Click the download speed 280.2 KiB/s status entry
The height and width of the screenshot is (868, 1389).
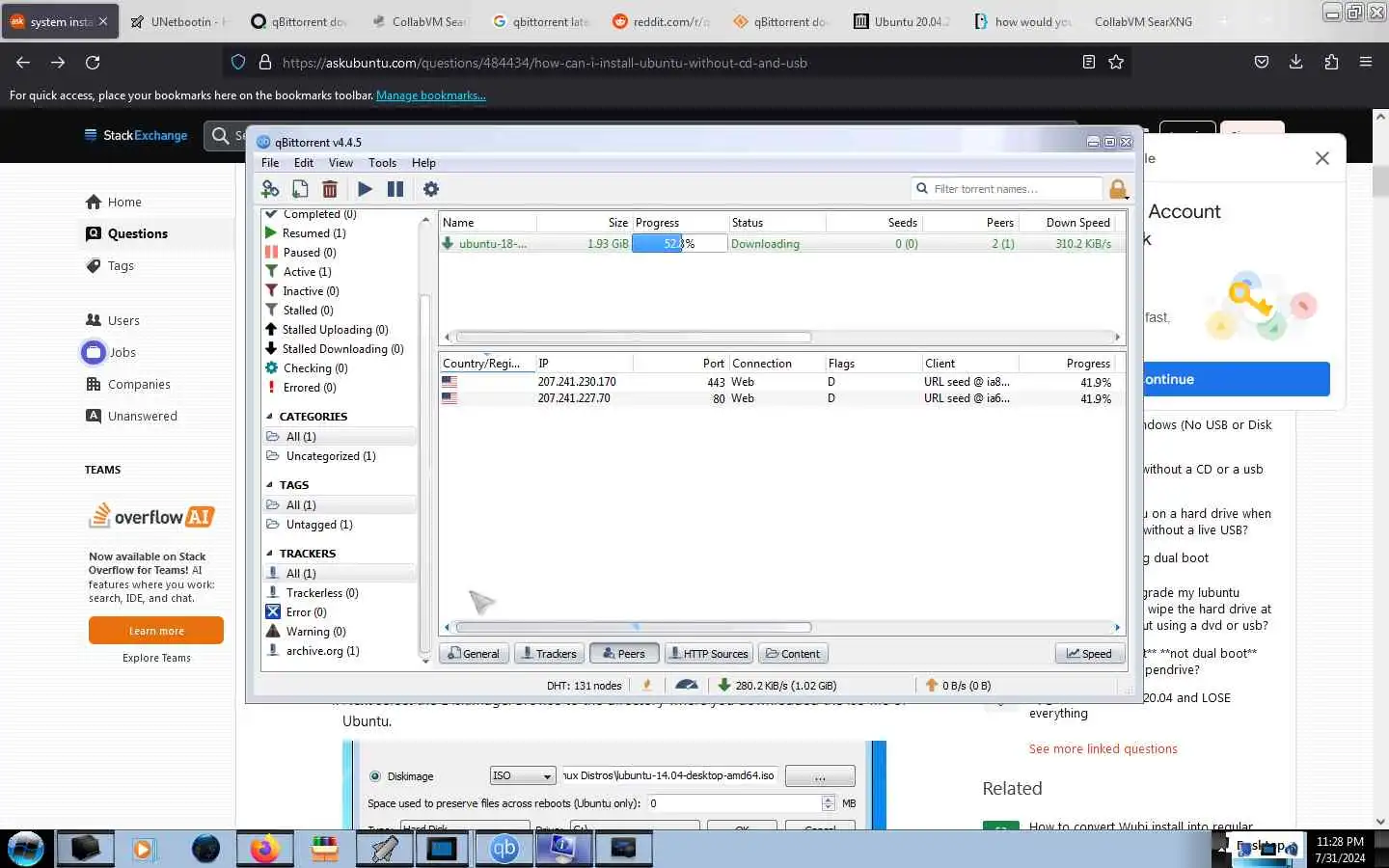point(777,686)
